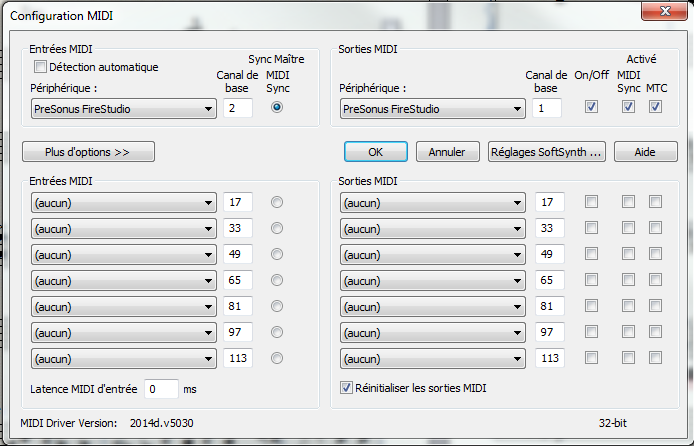Screen dimensions: 694x446
Task: Expand Plus d'options section
Action: coord(88,152)
